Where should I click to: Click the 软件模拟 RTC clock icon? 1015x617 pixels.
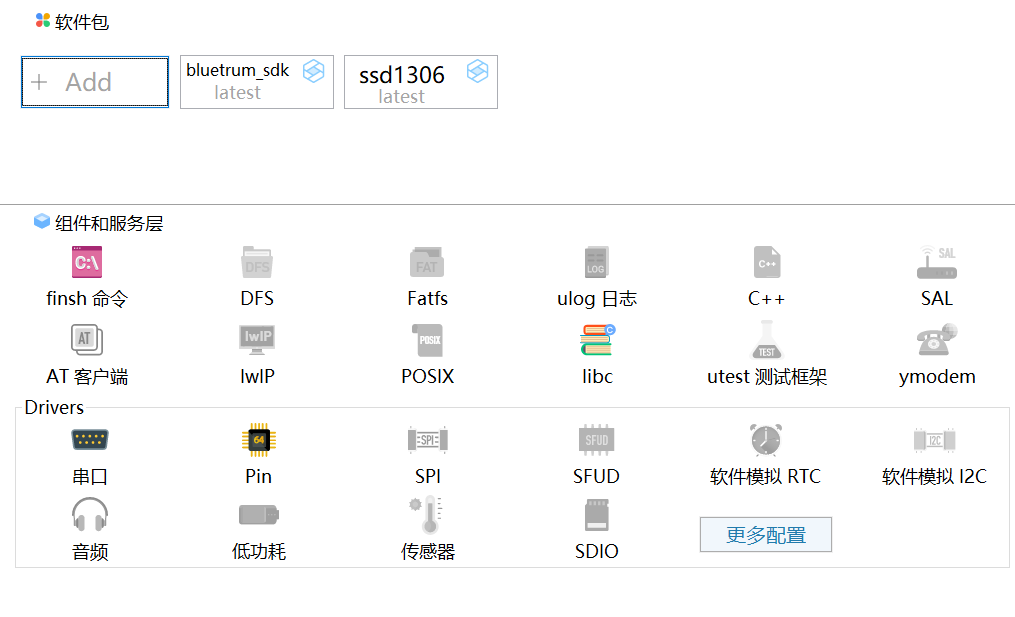coord(765,440)
